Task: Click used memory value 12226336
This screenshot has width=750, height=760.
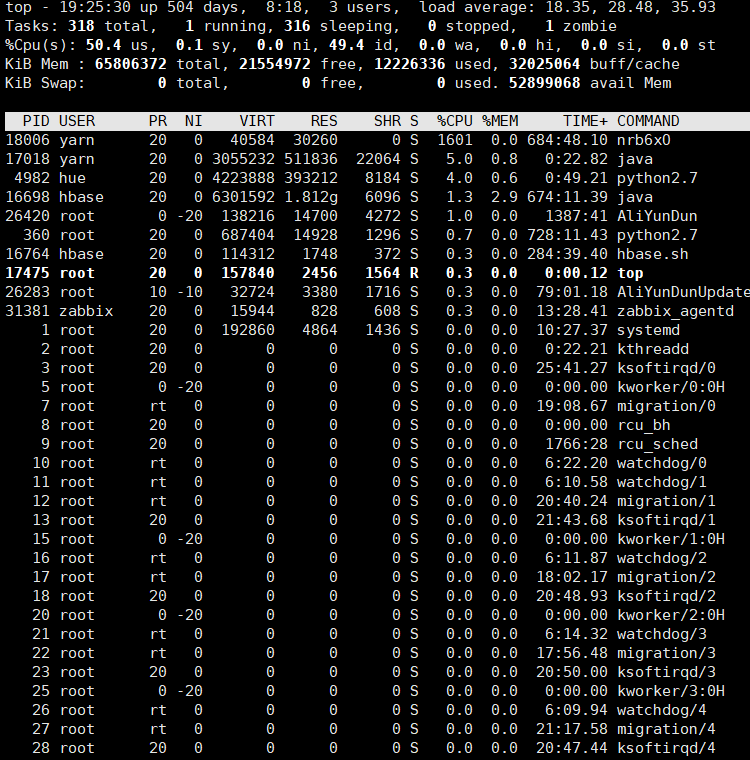Action: pyautogui.click(x=410, y=64)
